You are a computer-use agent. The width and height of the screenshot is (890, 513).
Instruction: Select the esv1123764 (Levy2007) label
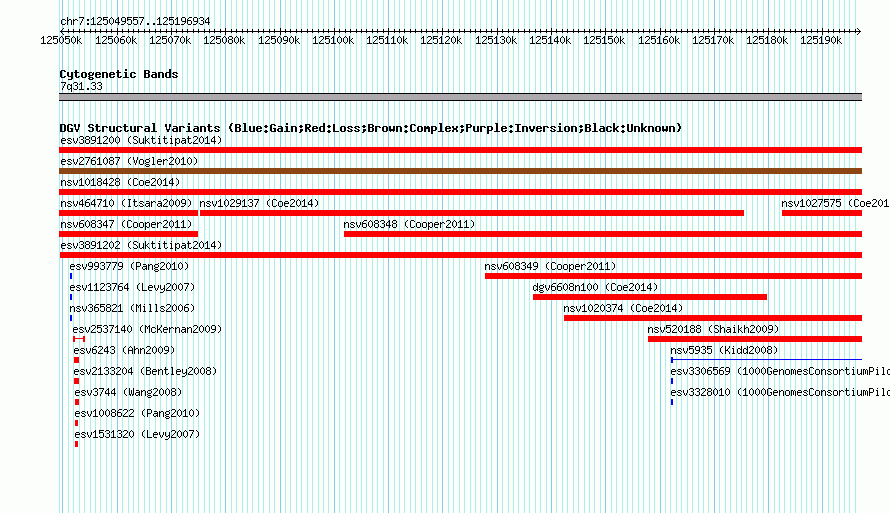tap(132, 287)
